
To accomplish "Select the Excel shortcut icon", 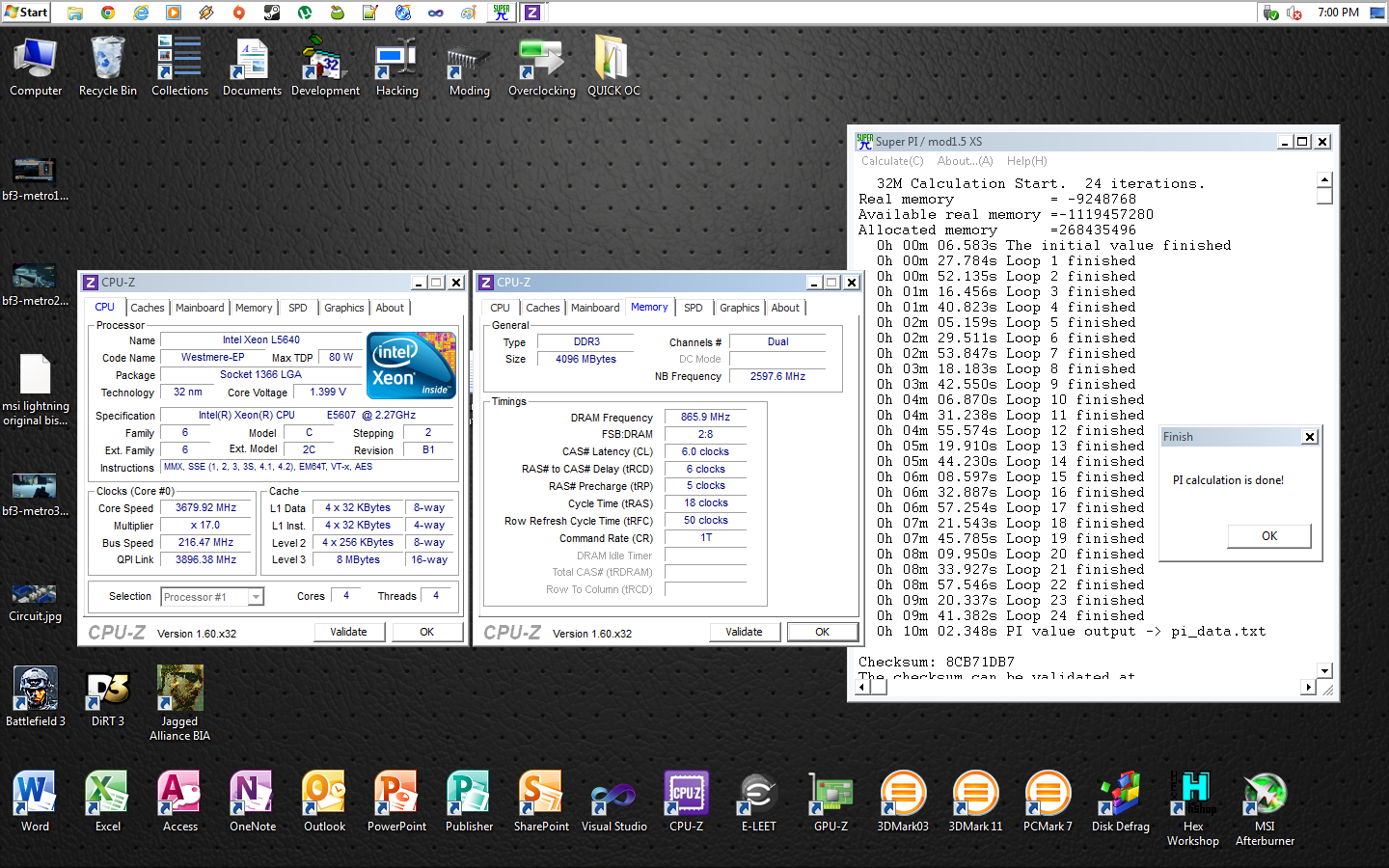I will pyautogui.click(x=108, y=801).
